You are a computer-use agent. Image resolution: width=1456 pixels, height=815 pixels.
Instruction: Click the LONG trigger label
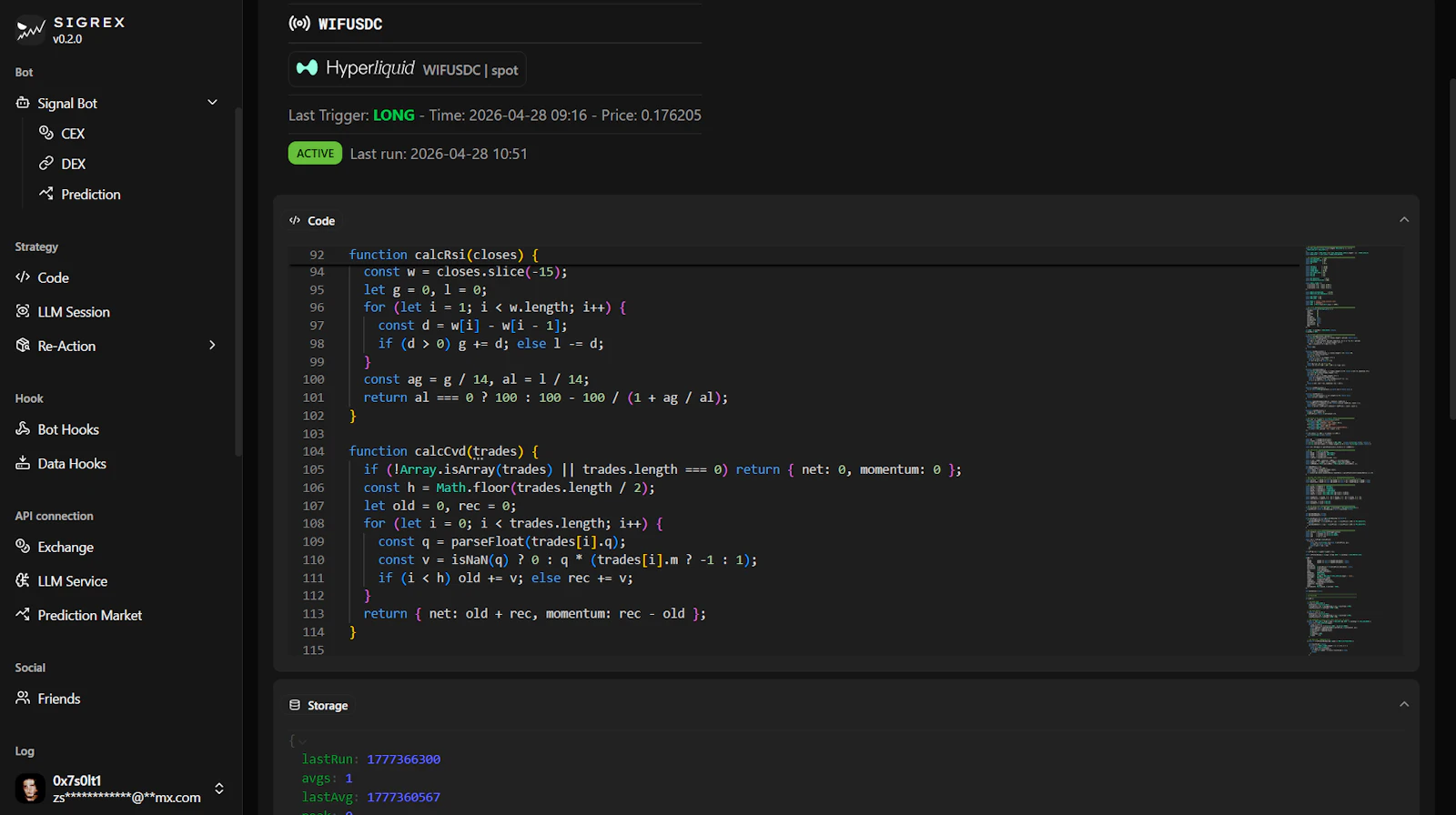click(393, 116)
